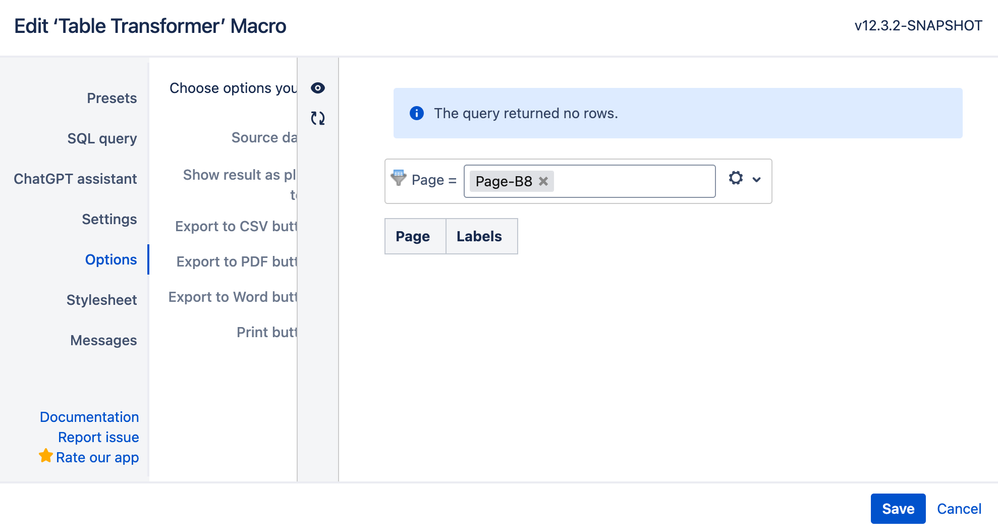This screenshot has width=998, height=530.
Task: Open the Messages tab
Action: tap(103, 340)
